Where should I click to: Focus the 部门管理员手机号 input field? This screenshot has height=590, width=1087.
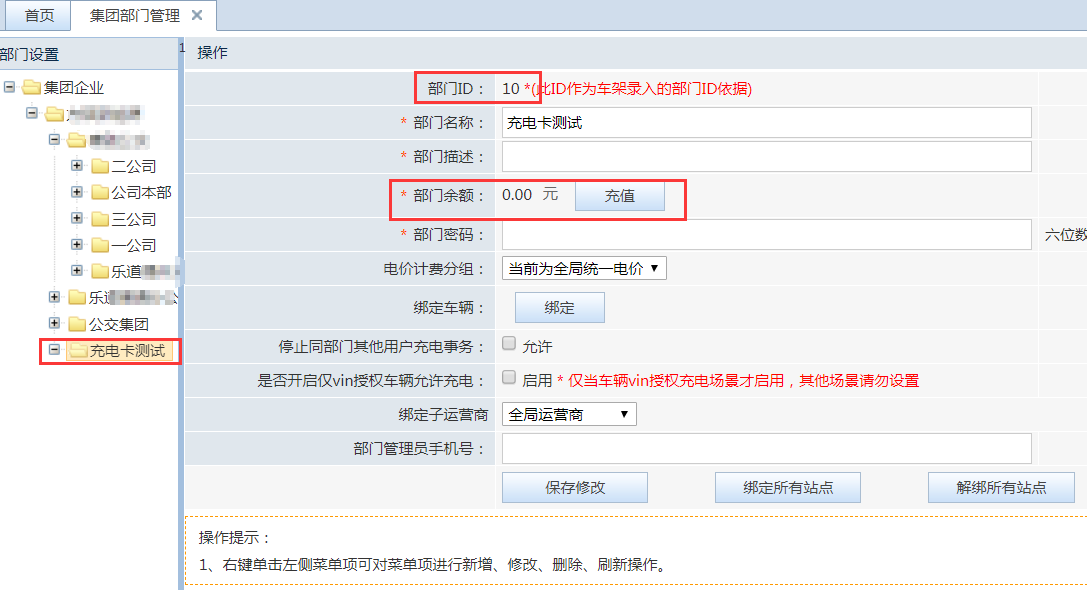point(767,449)
